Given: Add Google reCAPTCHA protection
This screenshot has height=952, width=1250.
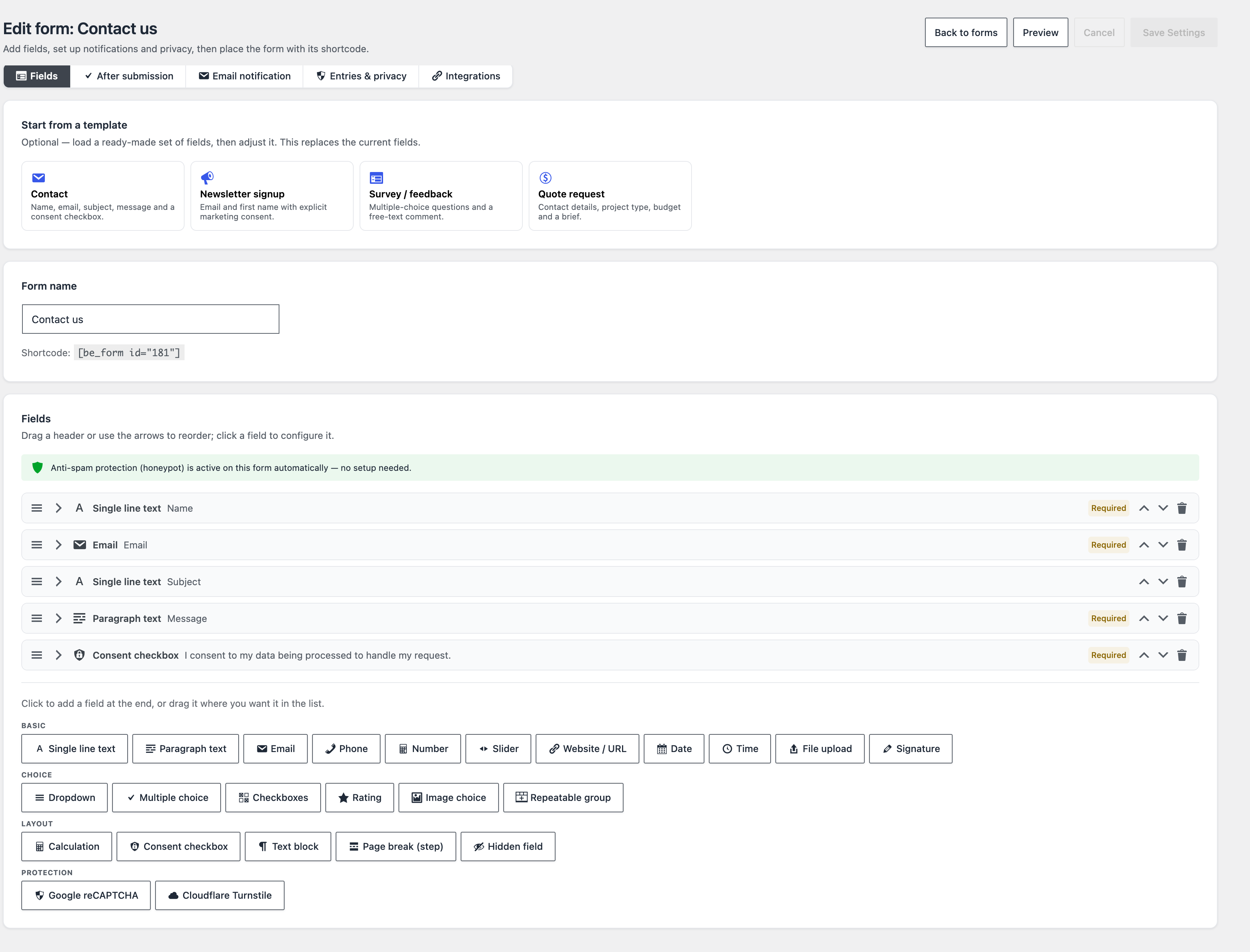Looking at the screenshot, I should tap(86, 896).
